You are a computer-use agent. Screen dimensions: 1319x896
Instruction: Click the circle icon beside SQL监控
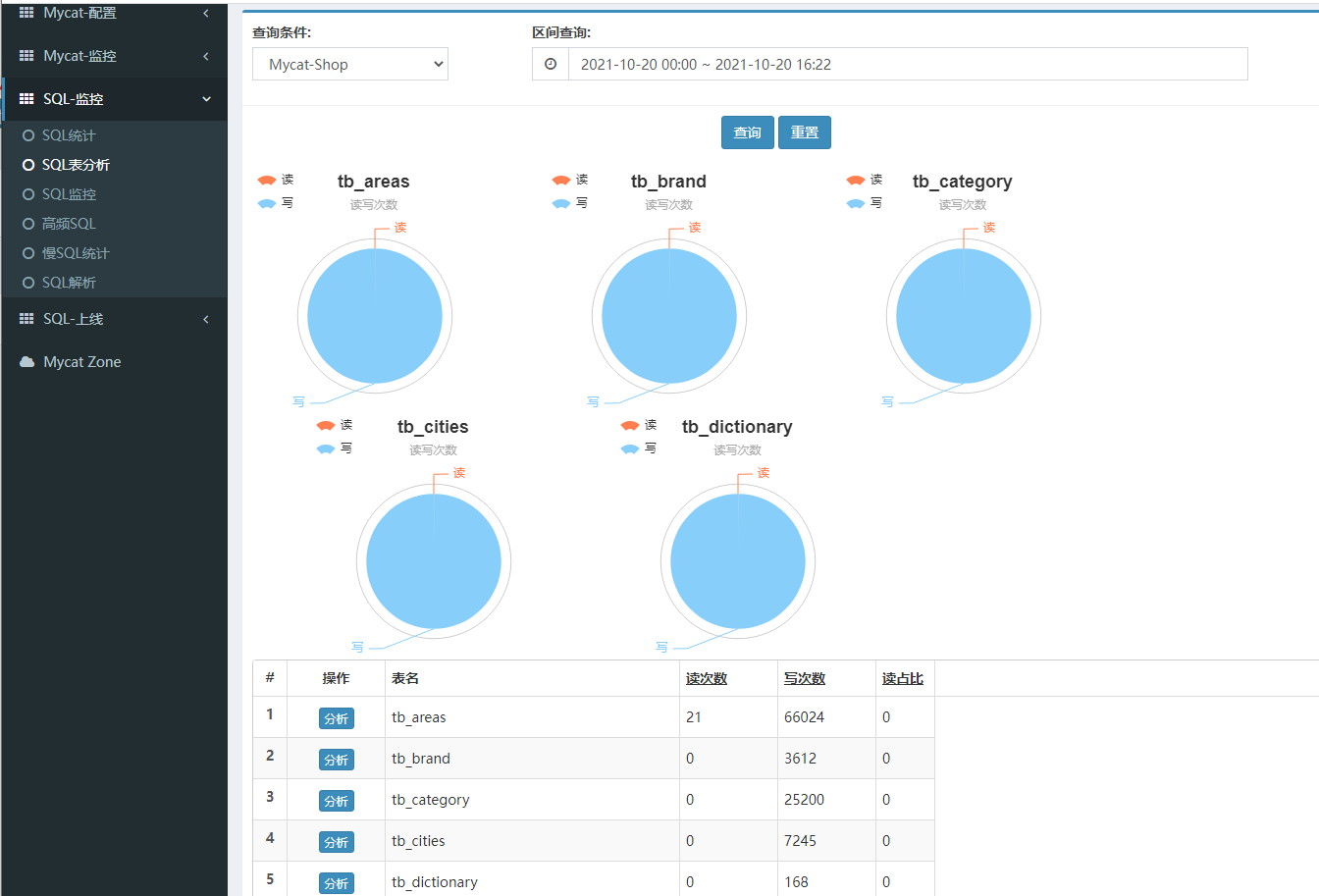pyautogui.click(x=28, y=194)
